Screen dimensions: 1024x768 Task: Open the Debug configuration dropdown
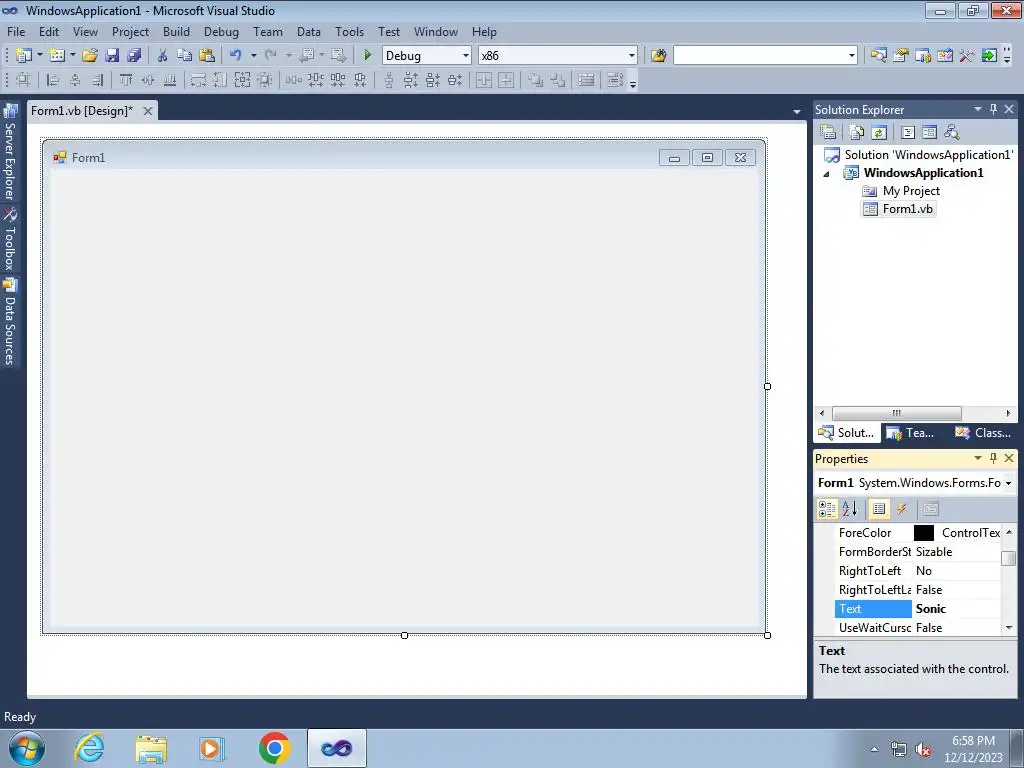466,56
